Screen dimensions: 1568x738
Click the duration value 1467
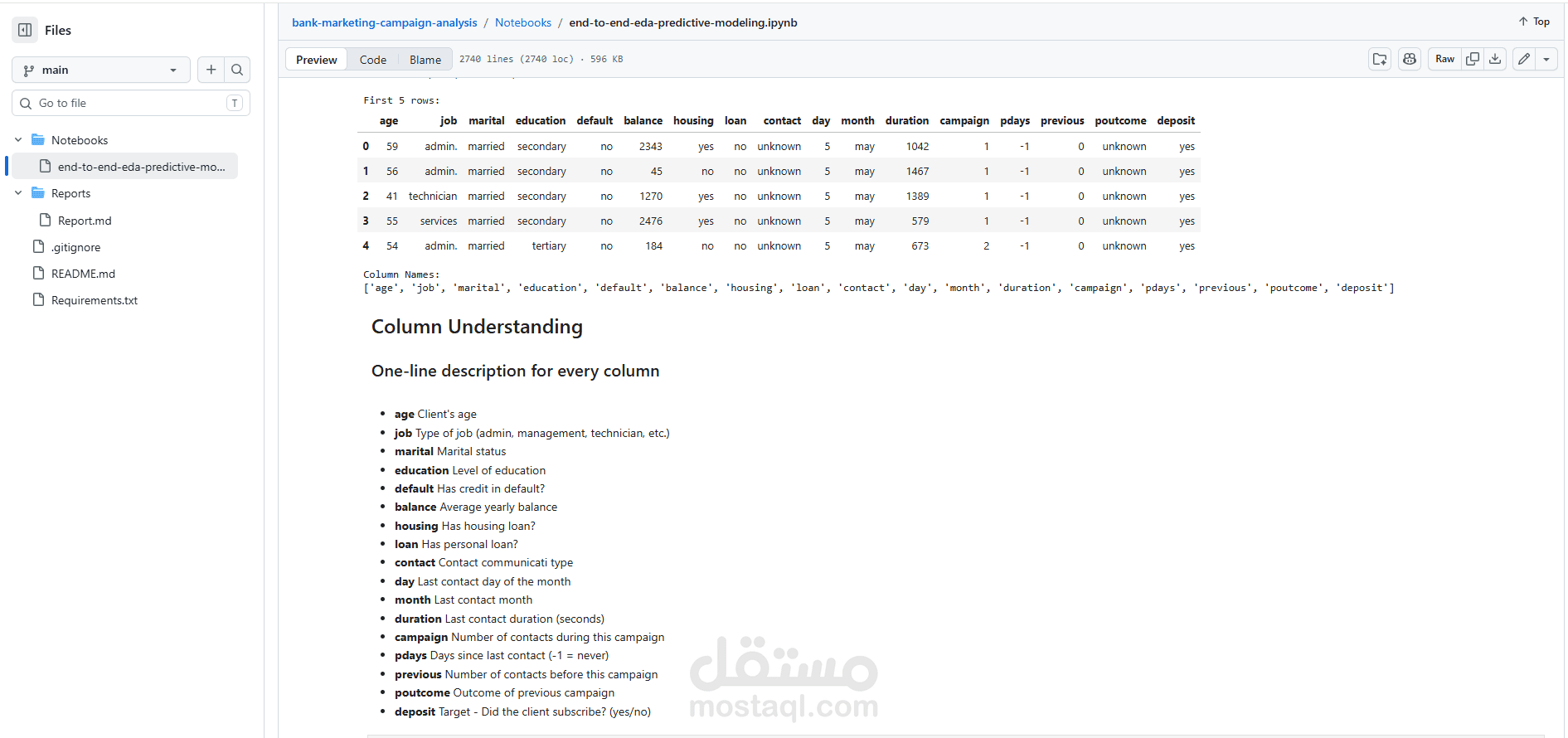click(x=917, y=172)
